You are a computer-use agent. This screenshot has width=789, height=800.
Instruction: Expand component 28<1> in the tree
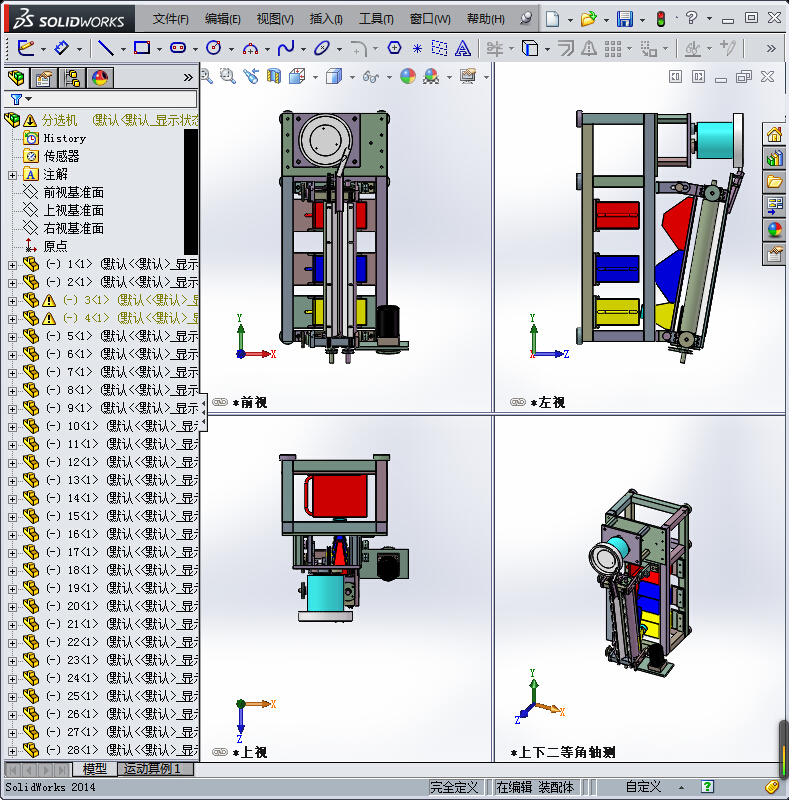click(13, 751)
